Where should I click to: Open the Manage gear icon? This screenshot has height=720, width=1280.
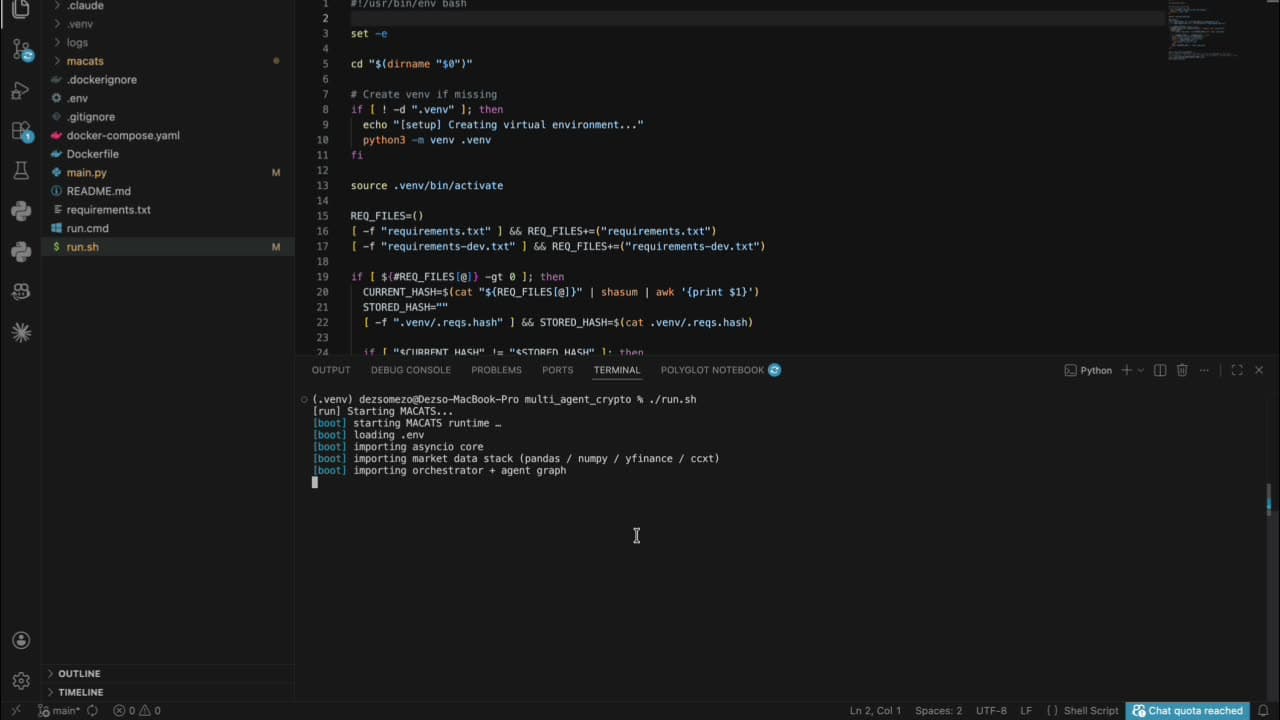pos(20,681)
